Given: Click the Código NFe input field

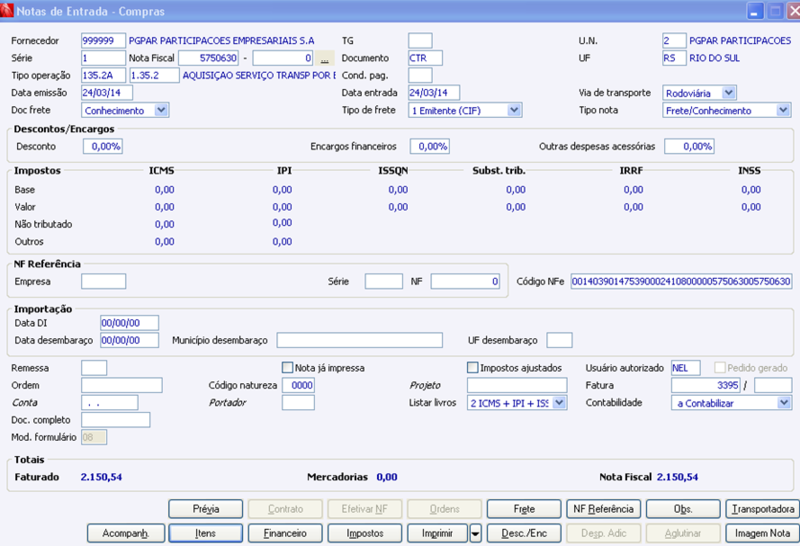Looking at the screenshot, I should pos(680,282).
